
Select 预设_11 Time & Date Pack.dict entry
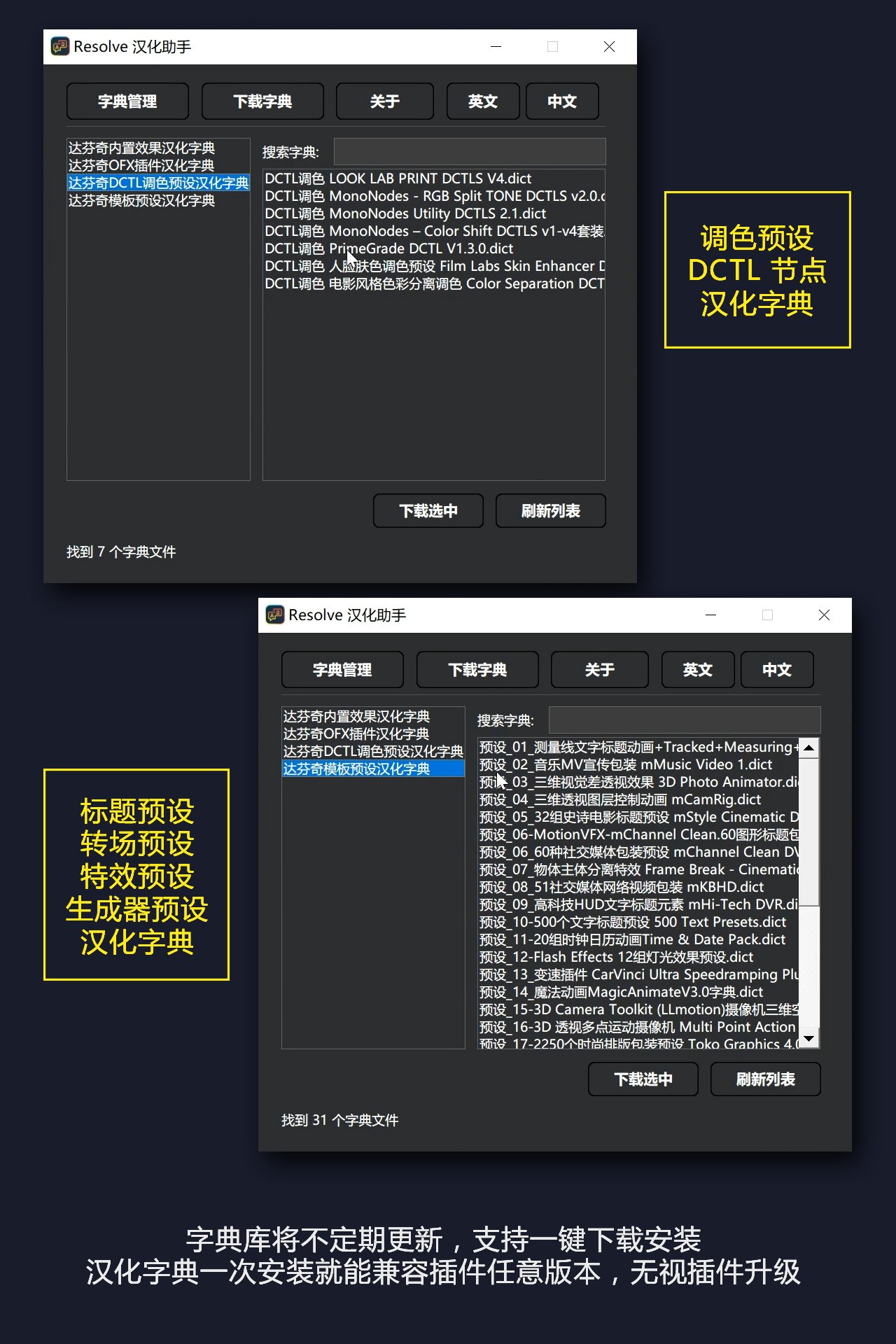638,939
